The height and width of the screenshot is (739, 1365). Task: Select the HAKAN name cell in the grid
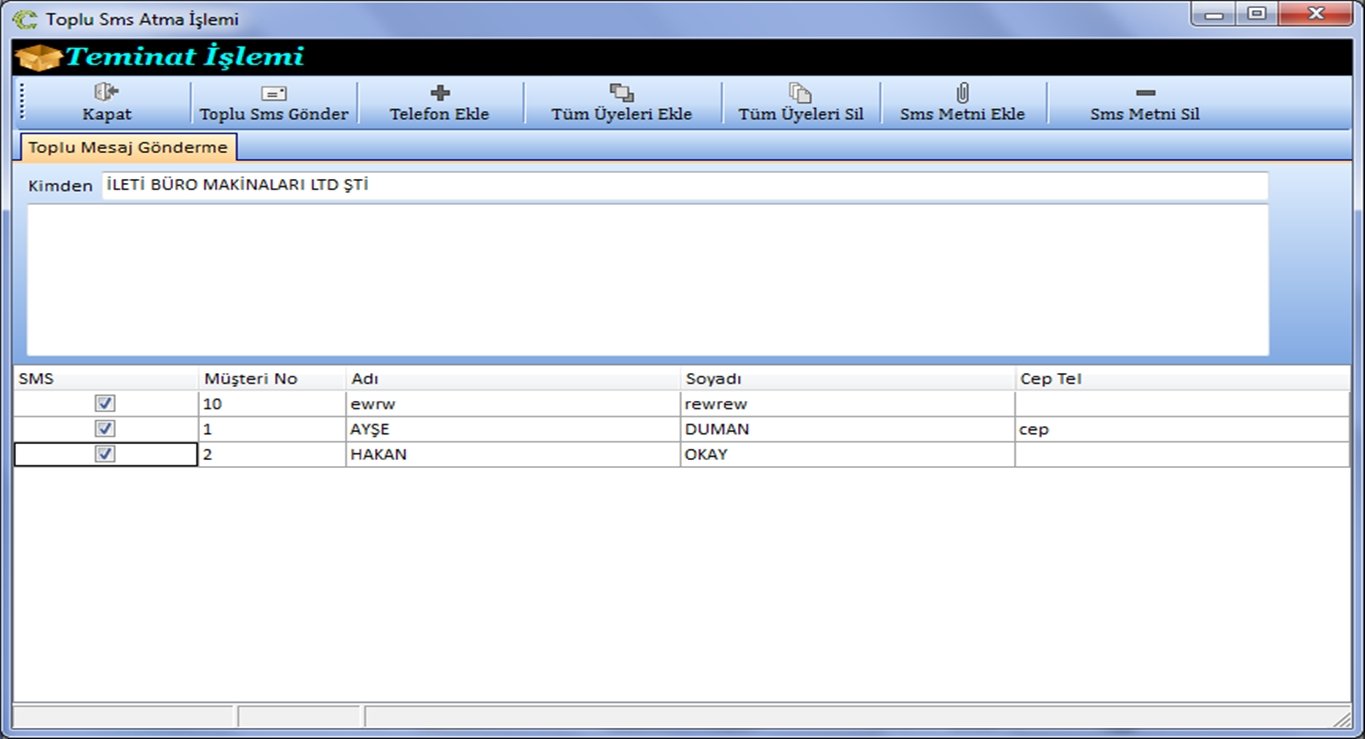click(x=512, y=455)
